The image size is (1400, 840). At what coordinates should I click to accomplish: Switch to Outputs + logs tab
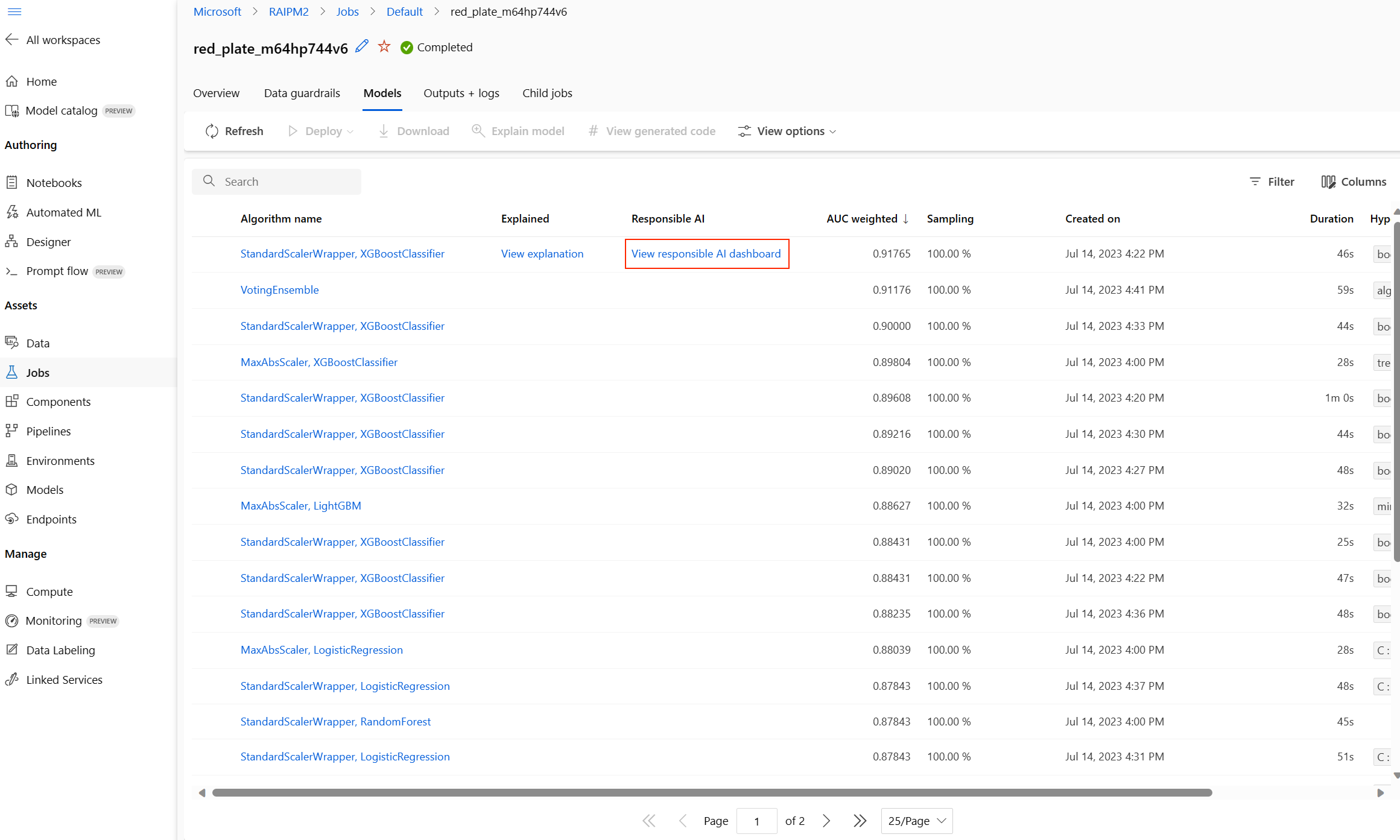tap(461, 93)
